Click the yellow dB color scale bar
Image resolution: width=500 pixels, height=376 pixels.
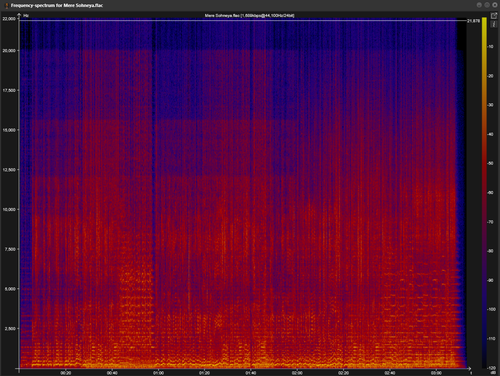(484, 193)
